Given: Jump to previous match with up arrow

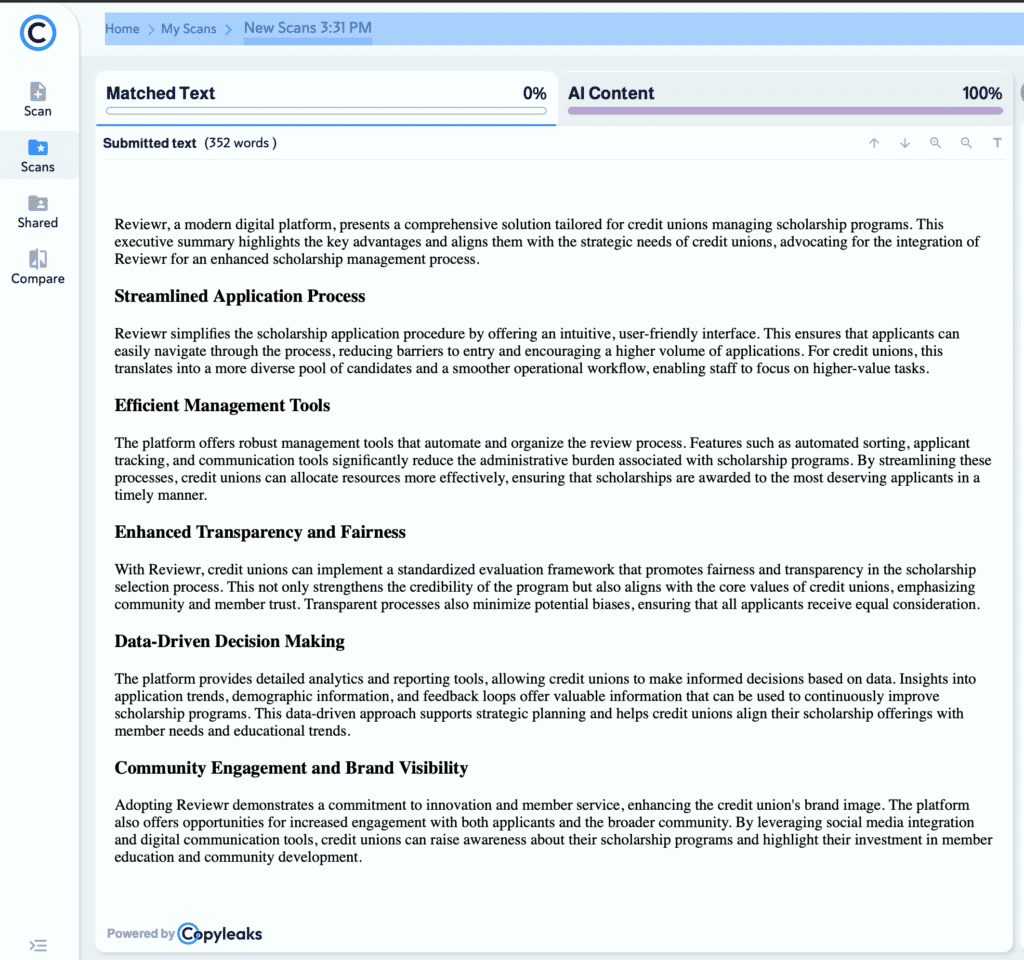Looking at the screenshot, I should 874,143.
